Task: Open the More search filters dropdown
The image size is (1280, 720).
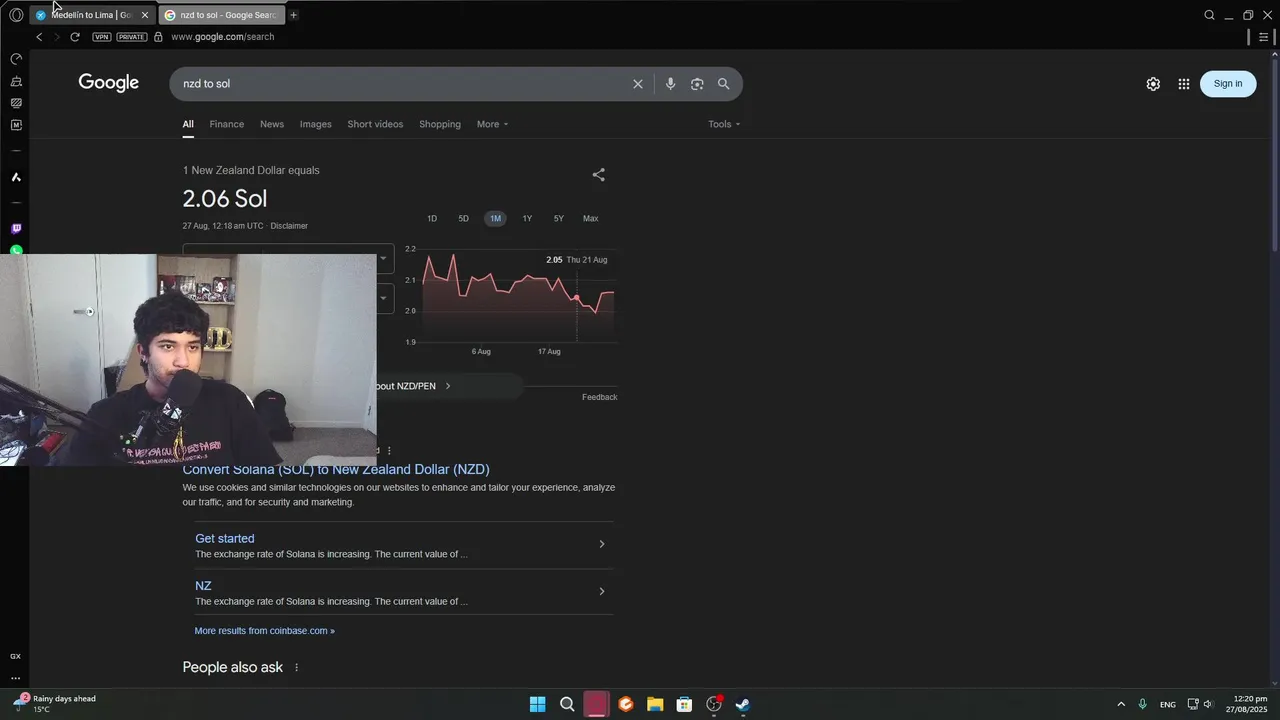Action: [492, 124]
